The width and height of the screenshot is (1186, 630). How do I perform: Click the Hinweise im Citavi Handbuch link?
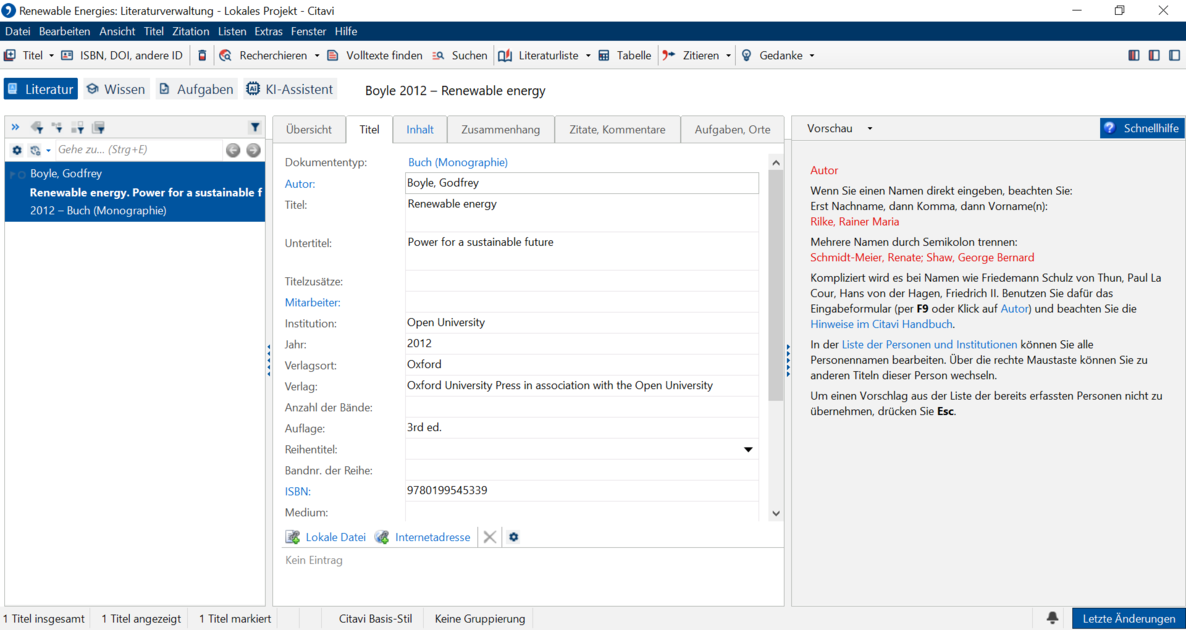[x=882, y=324]
